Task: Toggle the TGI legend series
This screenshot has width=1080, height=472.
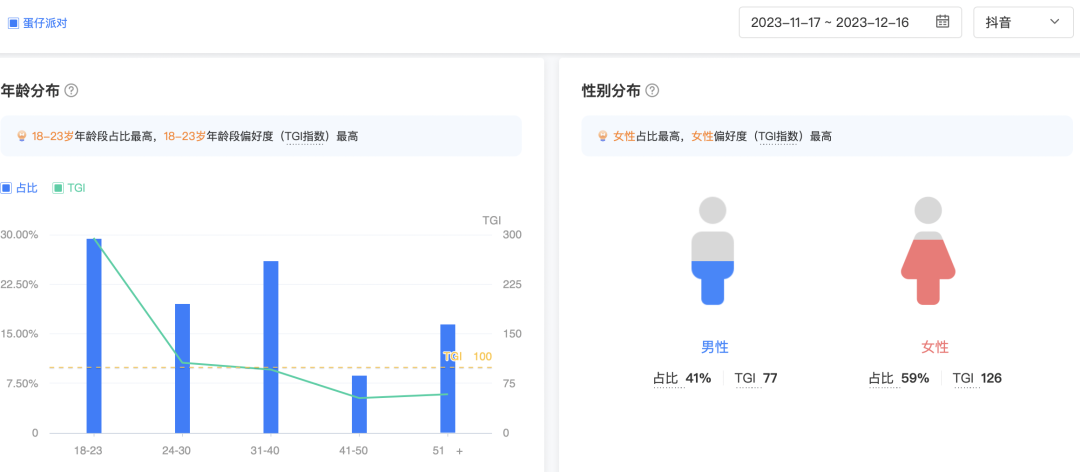Action: point(69,188)
